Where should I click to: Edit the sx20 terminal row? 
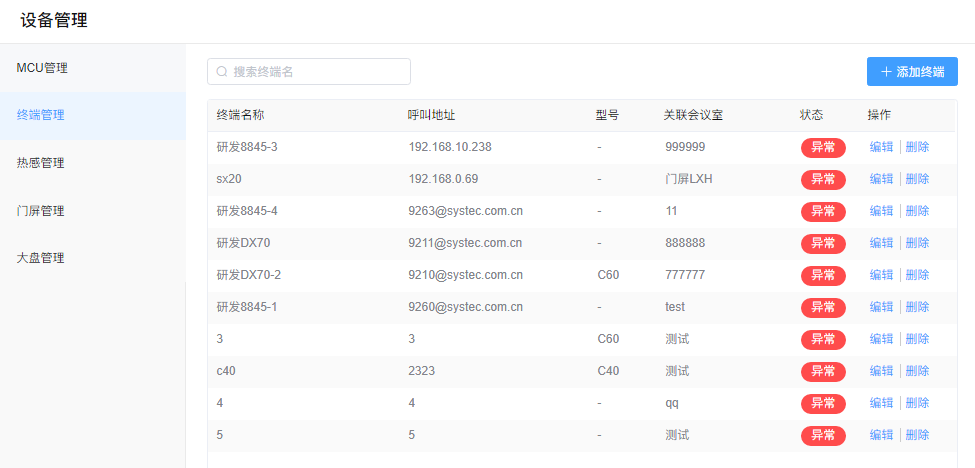pos(881,179)
